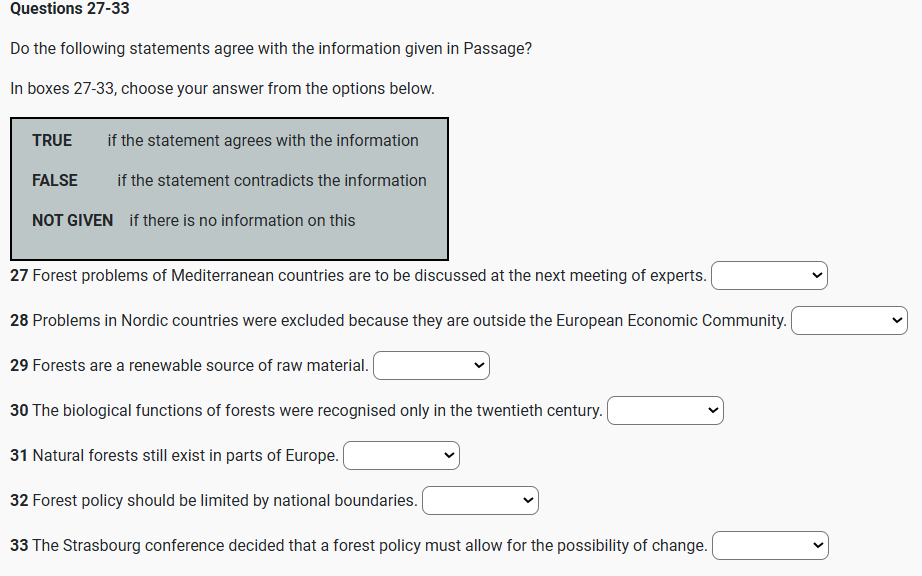The width and height of the screenshot is (922, 576).
Task: Open the question 29 answer dropdown
Action: [431, 366]
